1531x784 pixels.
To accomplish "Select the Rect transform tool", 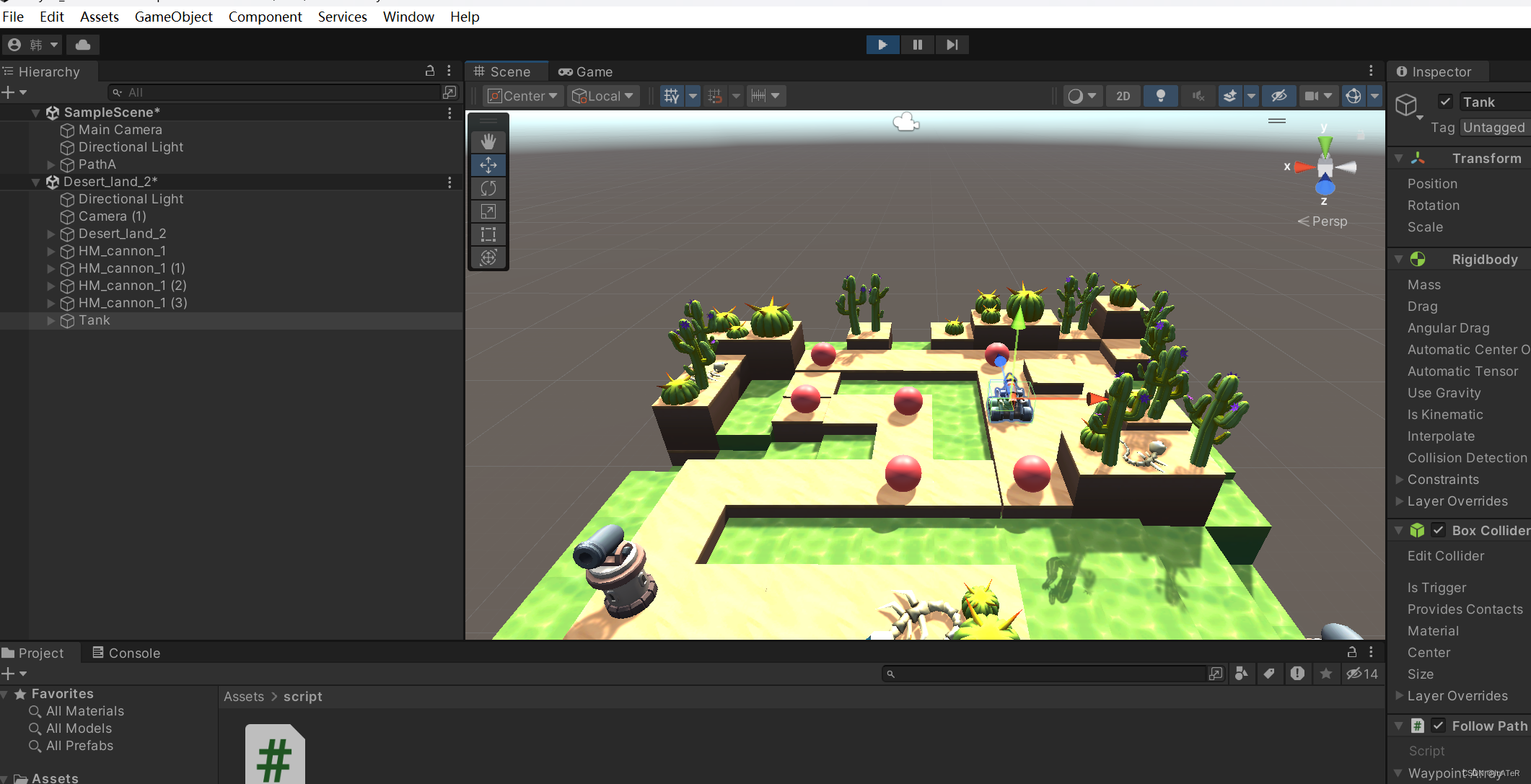I will [x=488, y=234].
